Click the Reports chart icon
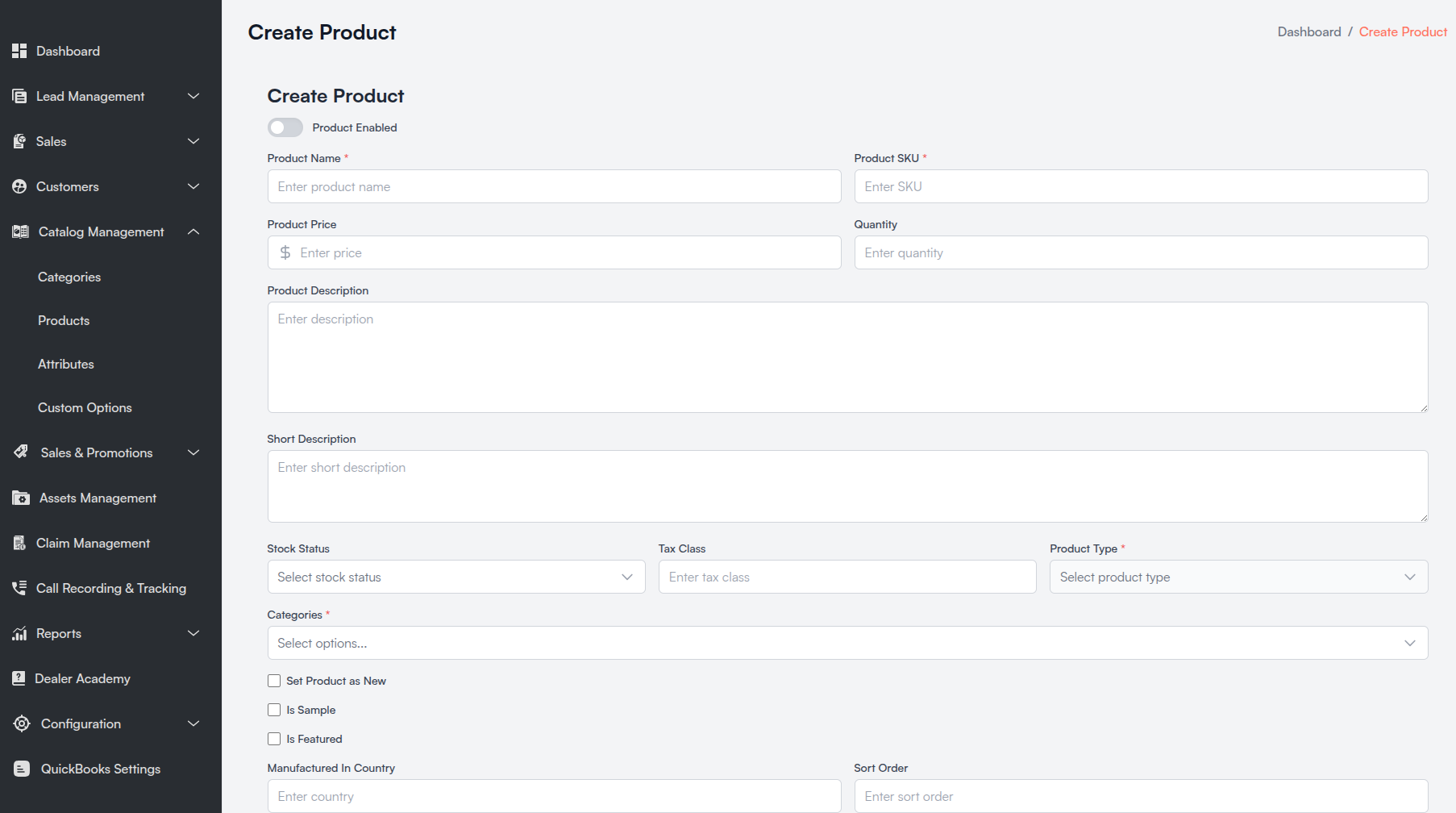The height and width of the screenshot is (813, 1456). pyautogui.click(x=19, y=633)
